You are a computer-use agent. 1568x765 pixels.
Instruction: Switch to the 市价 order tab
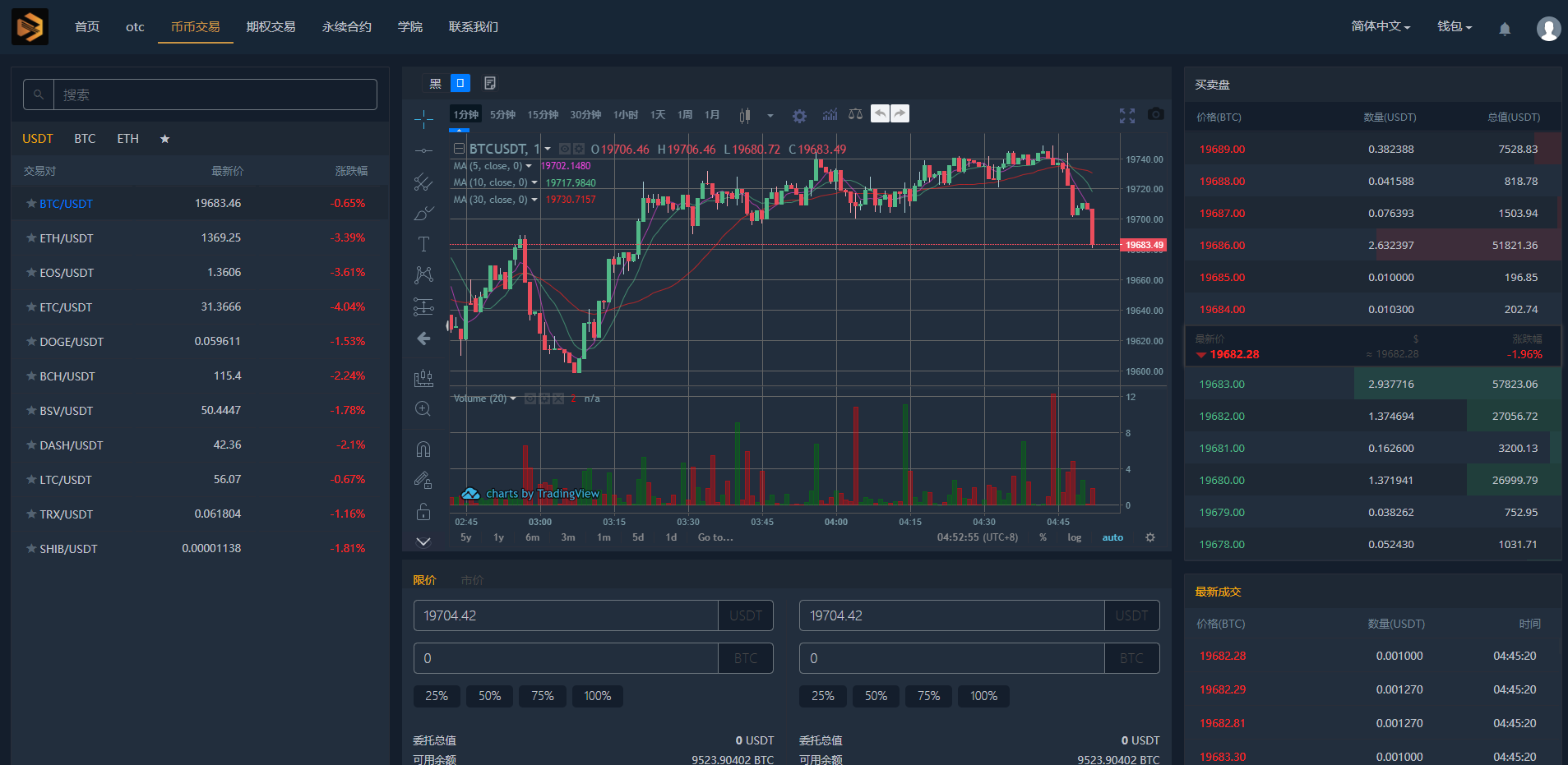point(472,580)
